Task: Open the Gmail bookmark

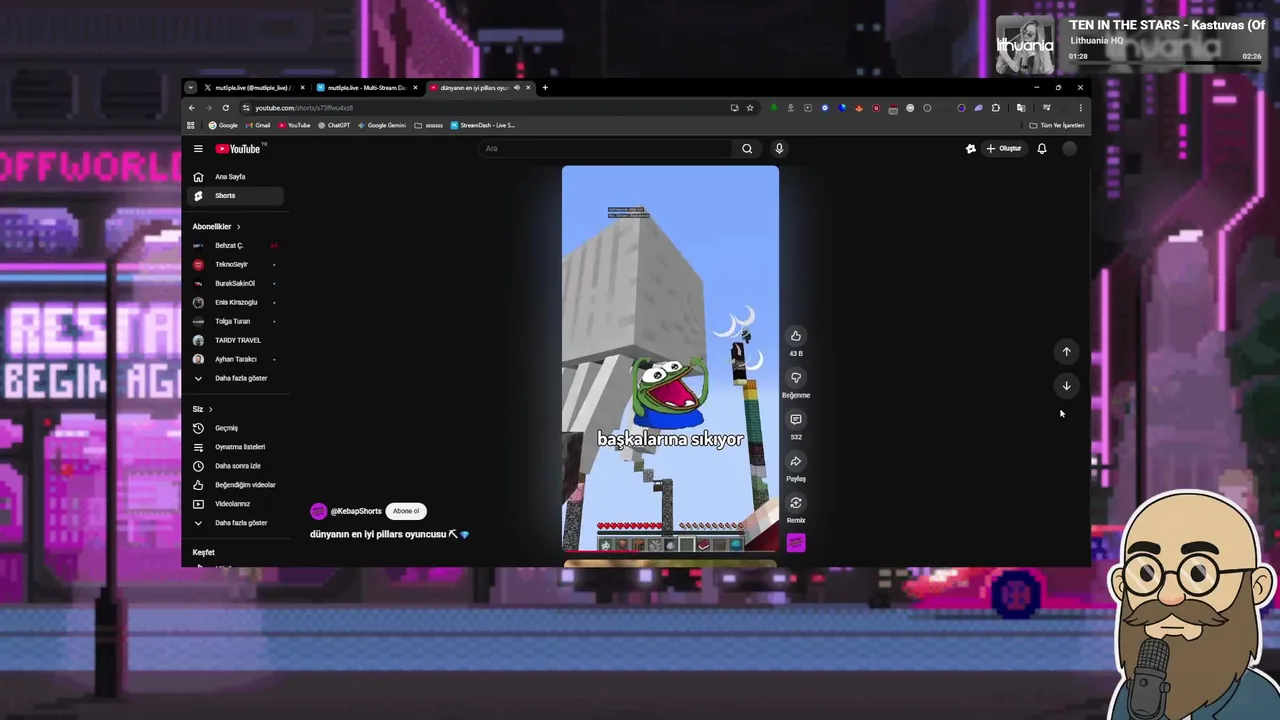Action: tap(257, 126)
